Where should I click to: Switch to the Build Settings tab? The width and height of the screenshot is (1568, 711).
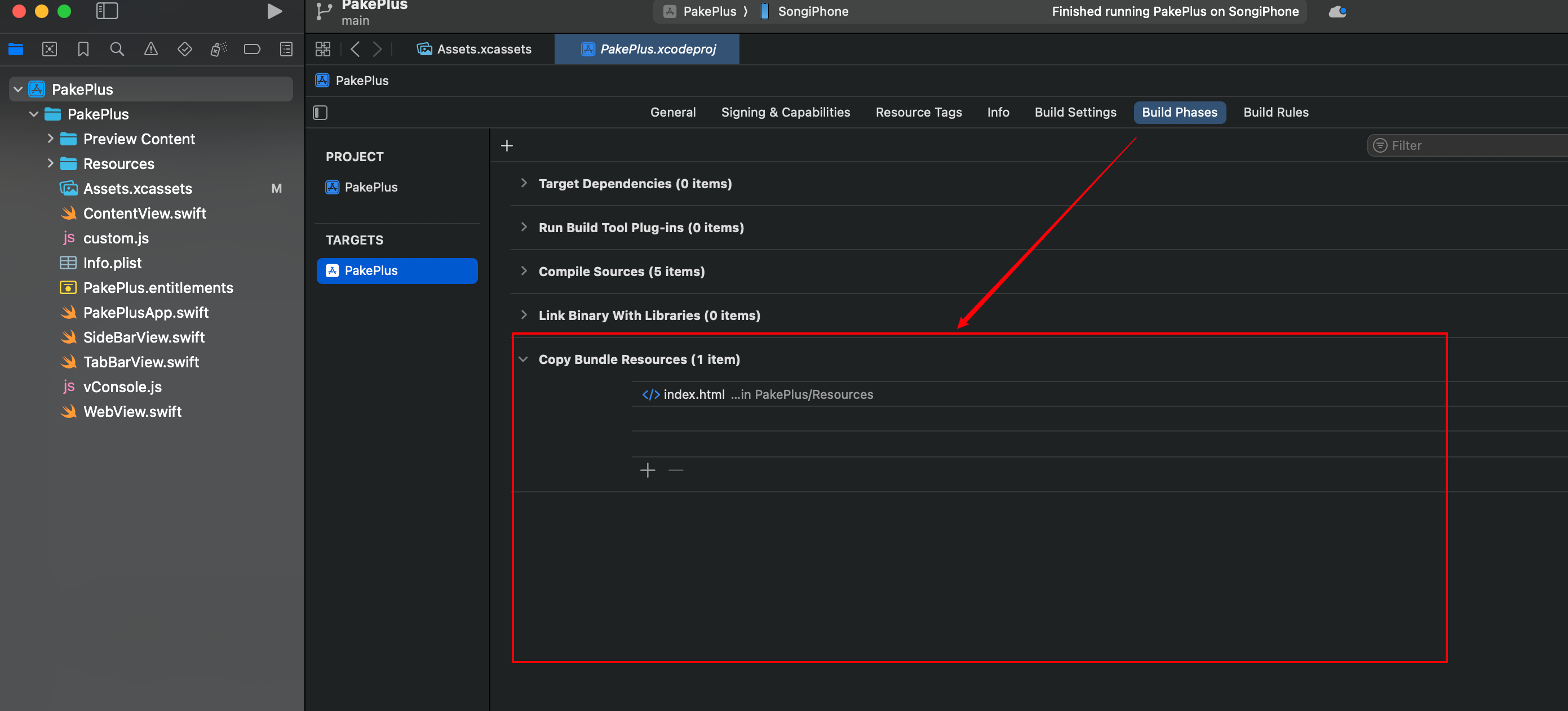coord(1075,113)
